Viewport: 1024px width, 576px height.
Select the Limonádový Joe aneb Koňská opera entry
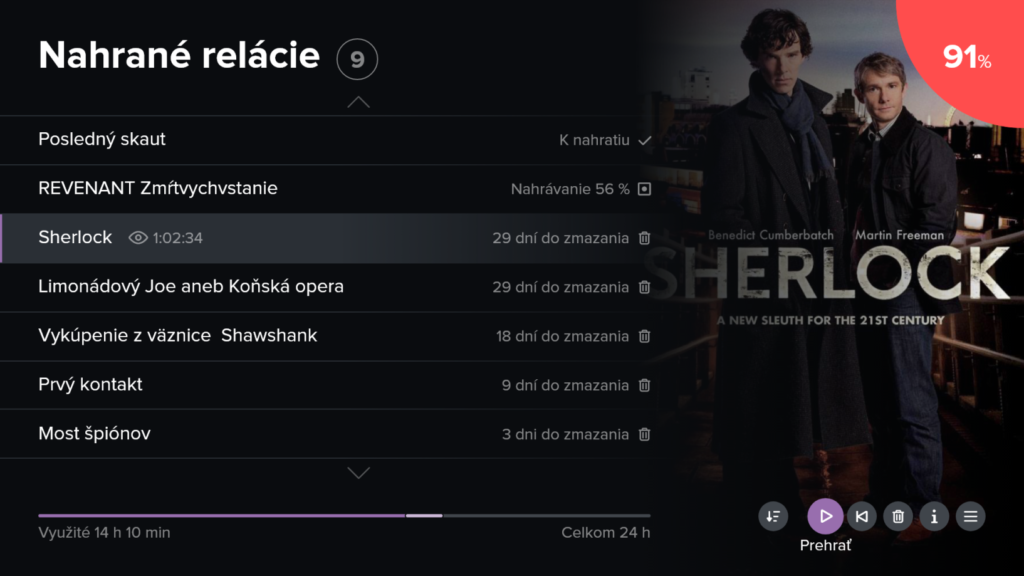pyautogui.click(x=191, y=287)
